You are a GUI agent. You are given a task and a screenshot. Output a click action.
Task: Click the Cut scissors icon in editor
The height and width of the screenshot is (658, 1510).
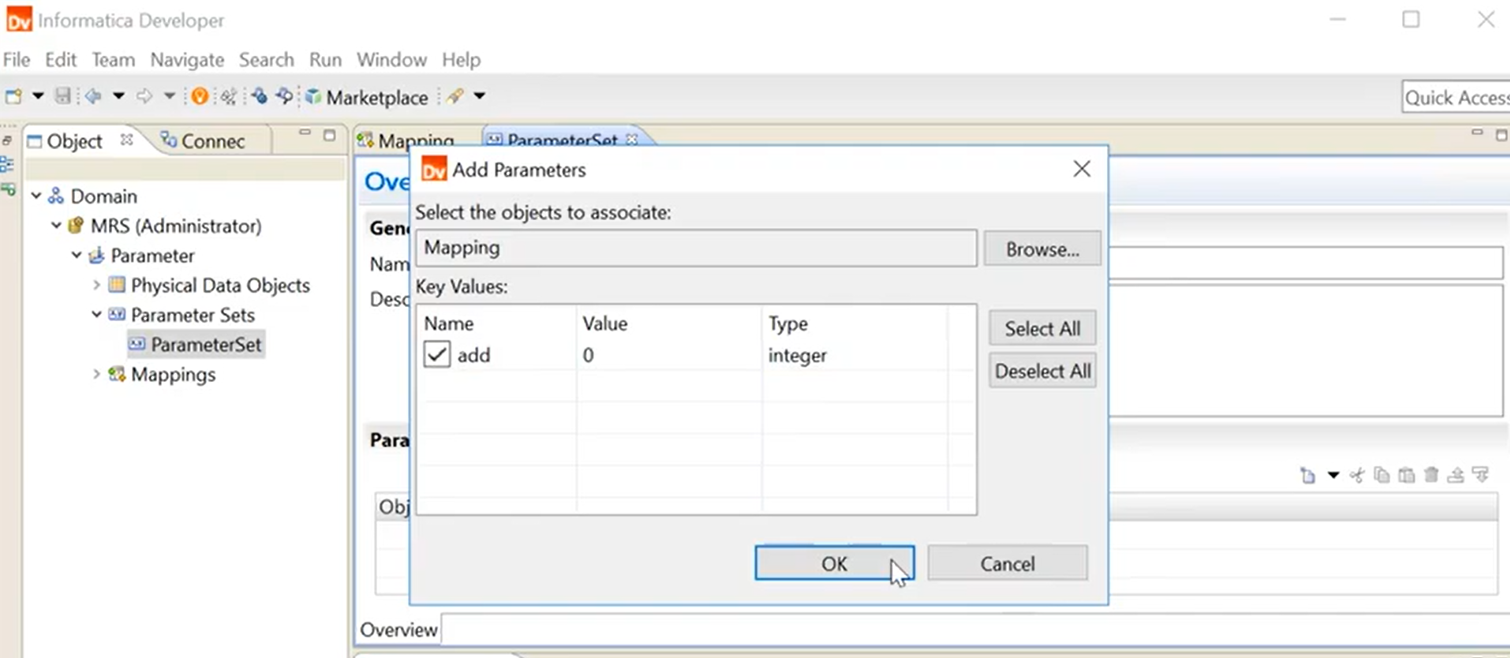click(x=1357, y=476)
